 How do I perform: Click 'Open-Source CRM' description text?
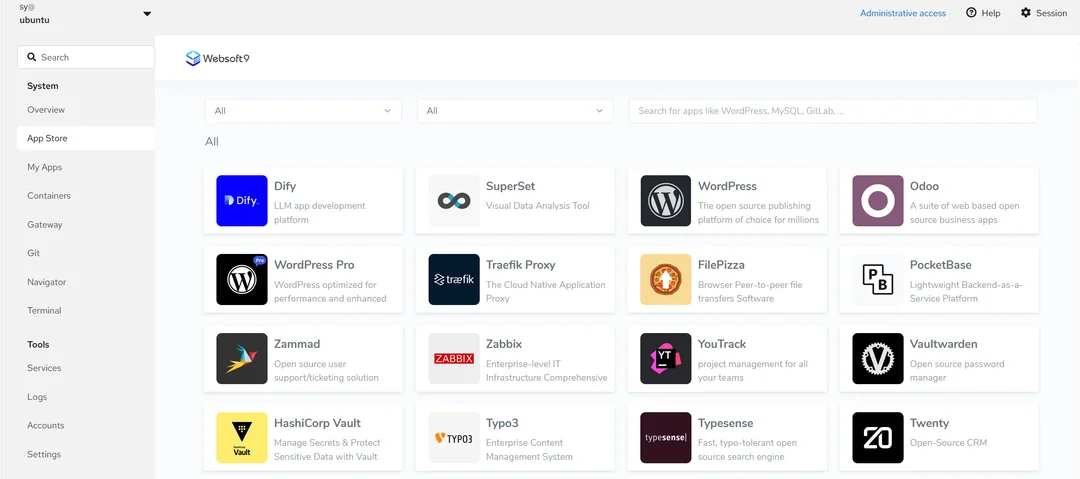pos(948,442)
